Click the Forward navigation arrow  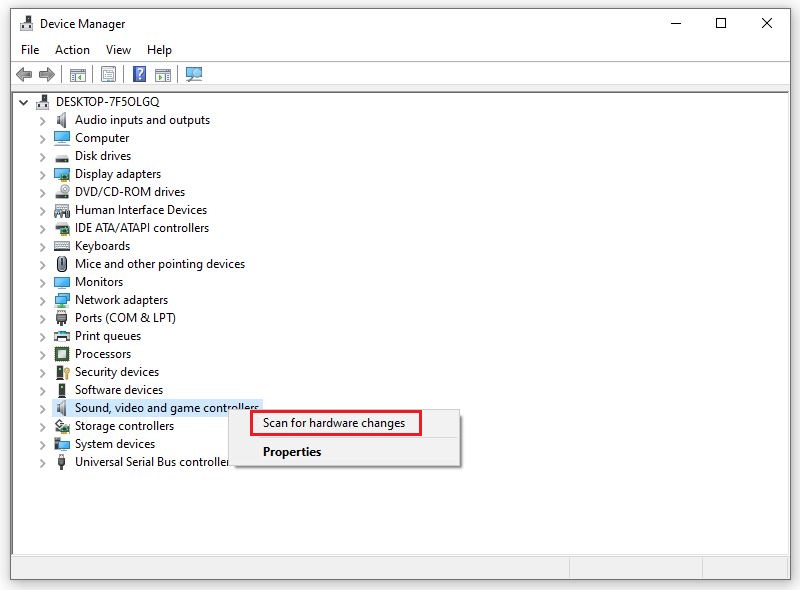pos(47,74)
